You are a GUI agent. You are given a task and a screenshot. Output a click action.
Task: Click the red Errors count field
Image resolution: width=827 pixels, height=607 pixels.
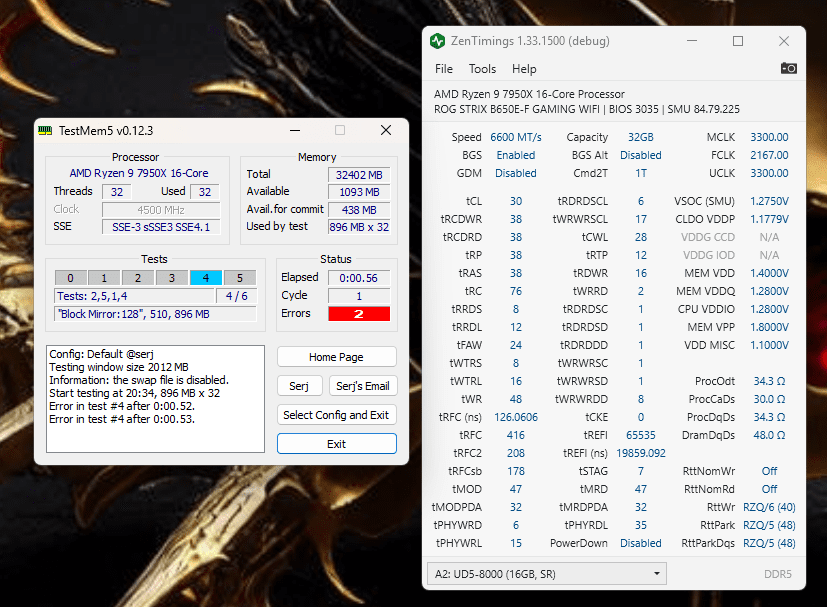359,314
